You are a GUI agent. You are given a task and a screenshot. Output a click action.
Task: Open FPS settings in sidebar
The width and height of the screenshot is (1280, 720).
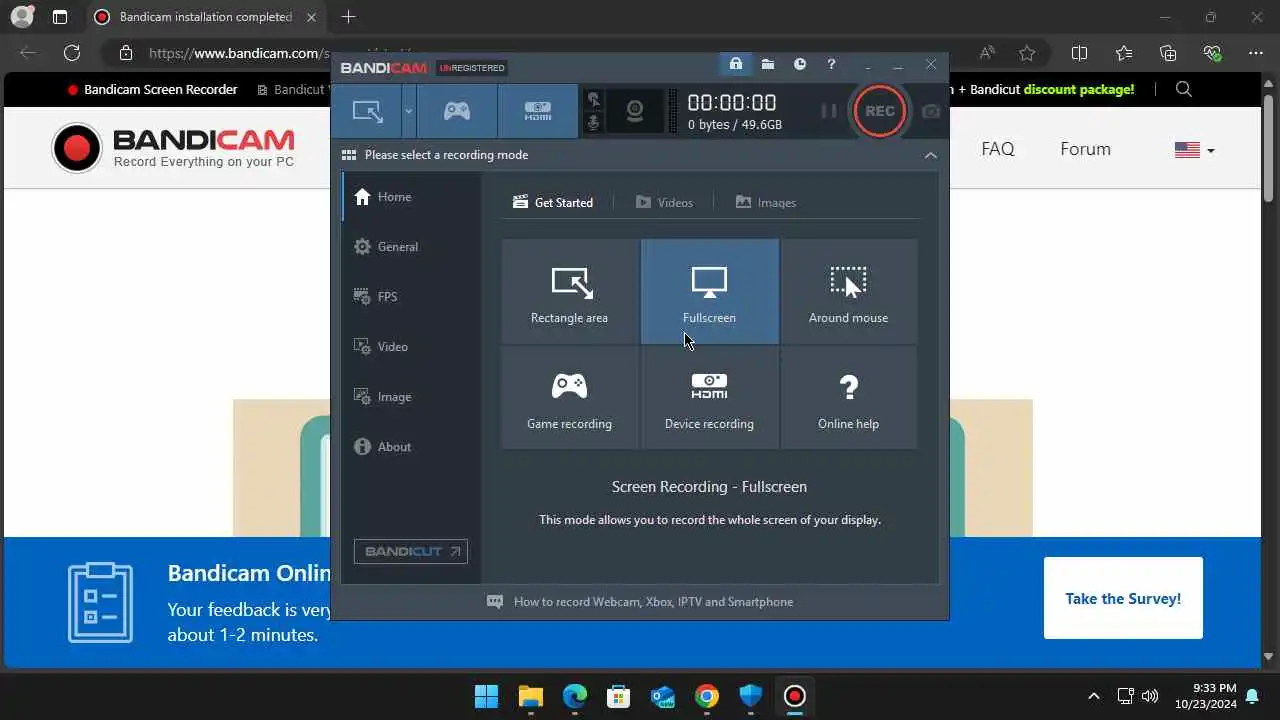[x=411, y=297]
